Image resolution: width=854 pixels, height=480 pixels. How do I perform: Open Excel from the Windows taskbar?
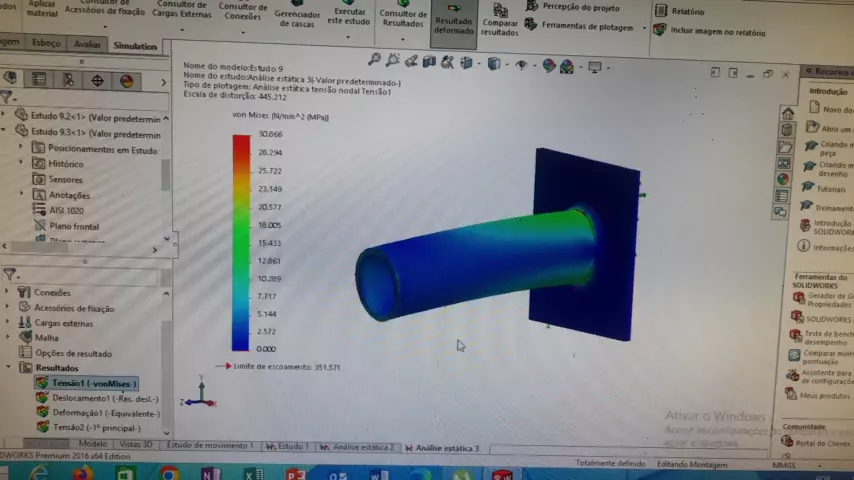tap(254, 474)
